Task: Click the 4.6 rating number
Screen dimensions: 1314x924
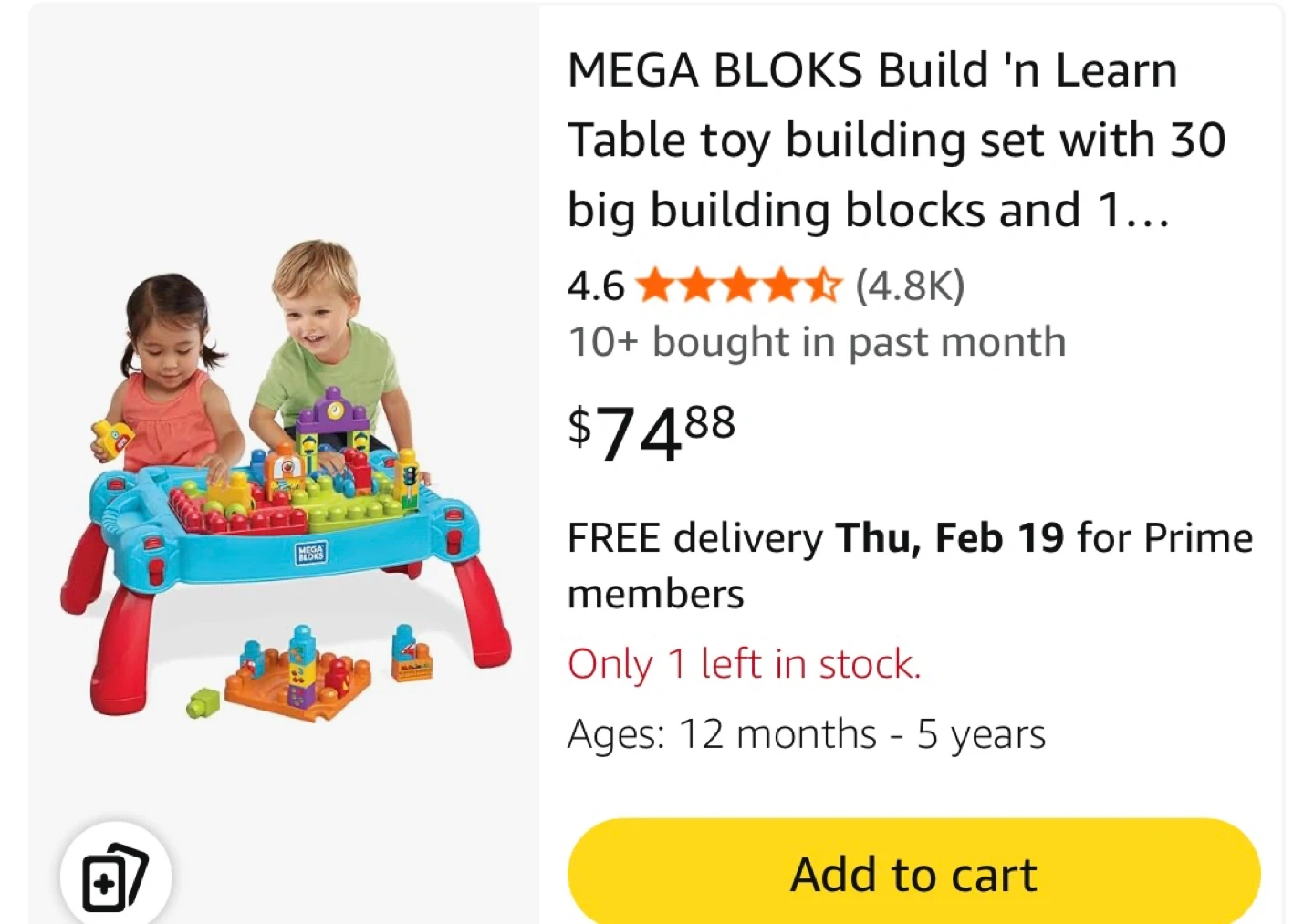Action: (595, 286)
